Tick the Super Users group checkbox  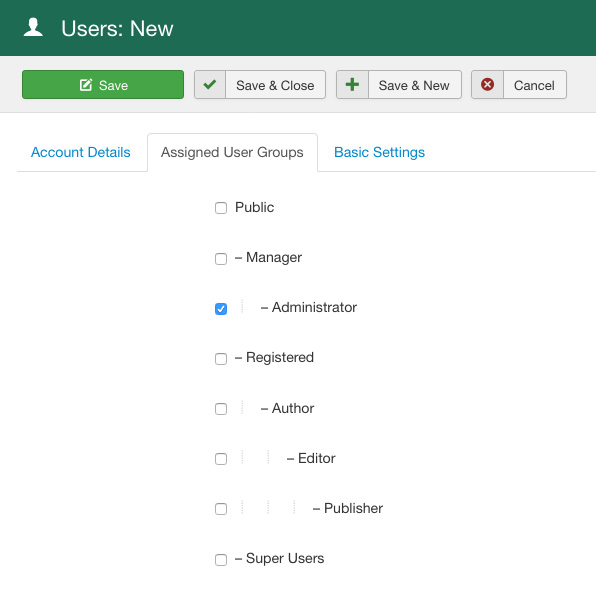(221, 559)
